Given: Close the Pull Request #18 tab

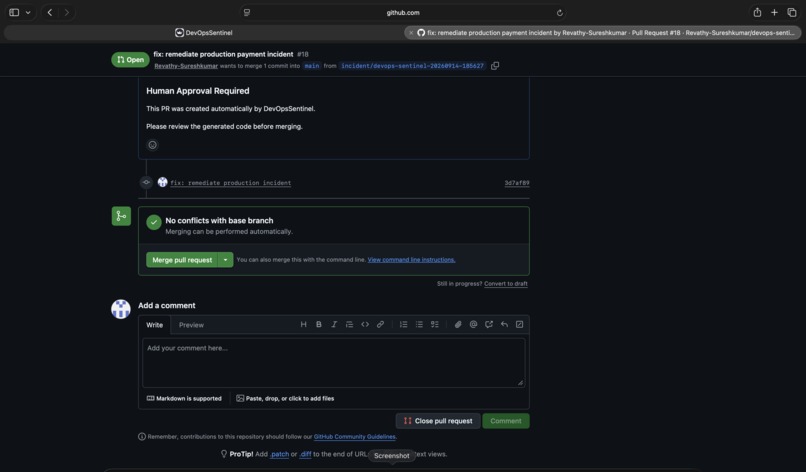Looking at the screenshot, I should tap(411, 33).
